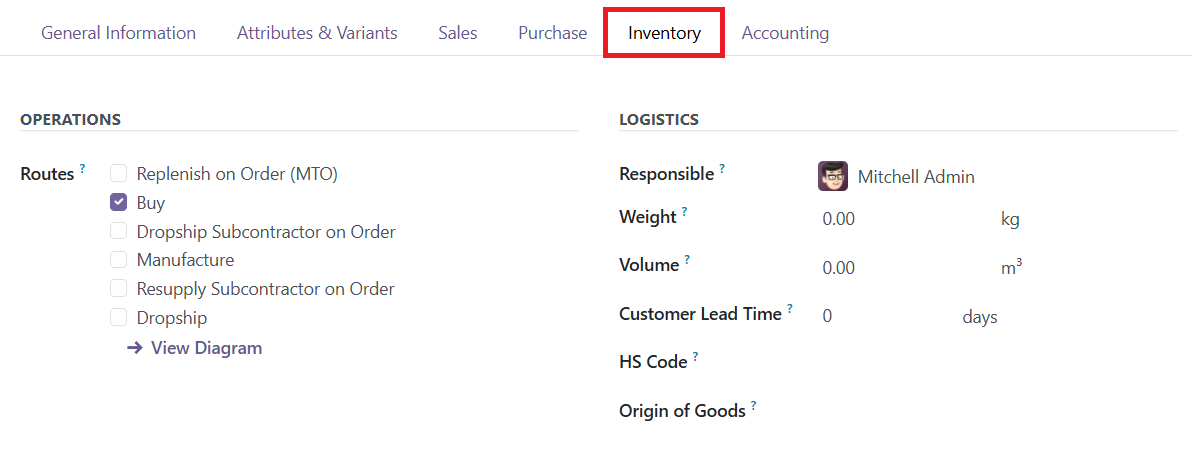The height and width of the screenshot is (453, 1192).
Task: Switch to the General Information tab
Action: [x=119, y=33]
